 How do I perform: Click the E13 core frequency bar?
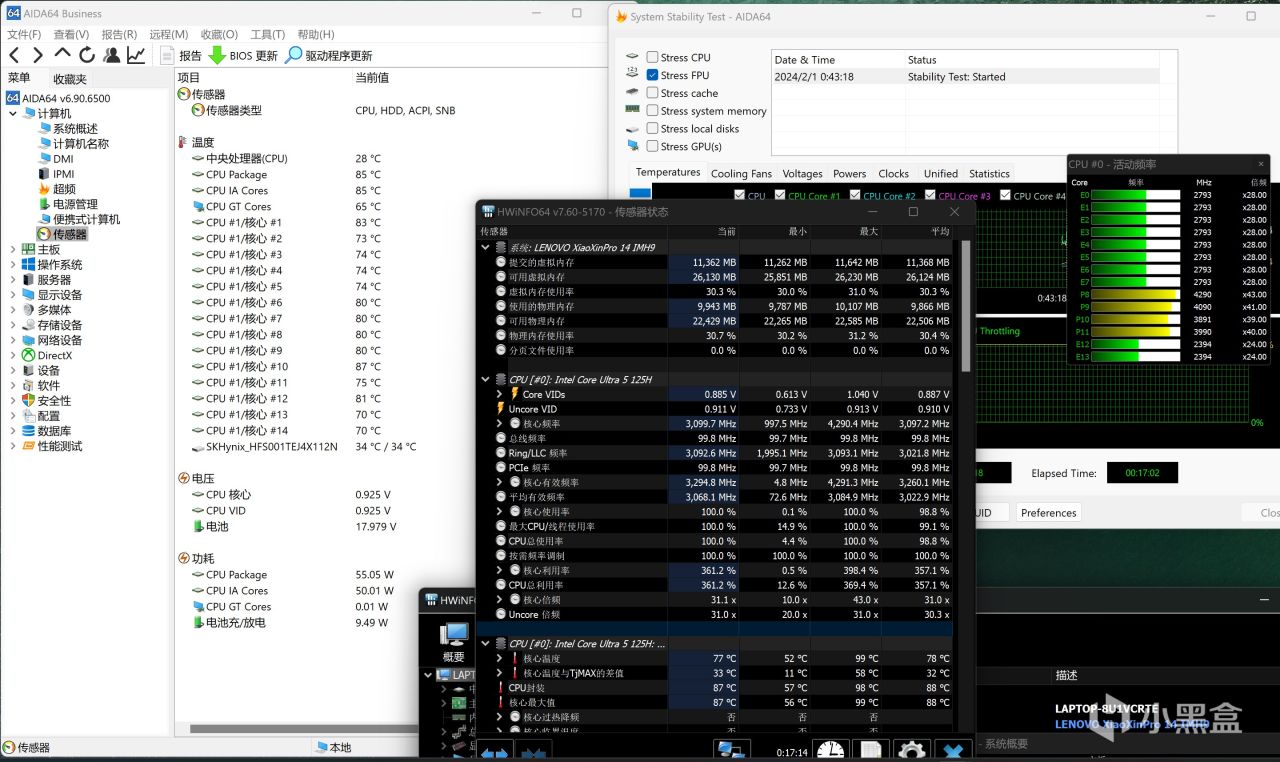tap(1136, 356)
